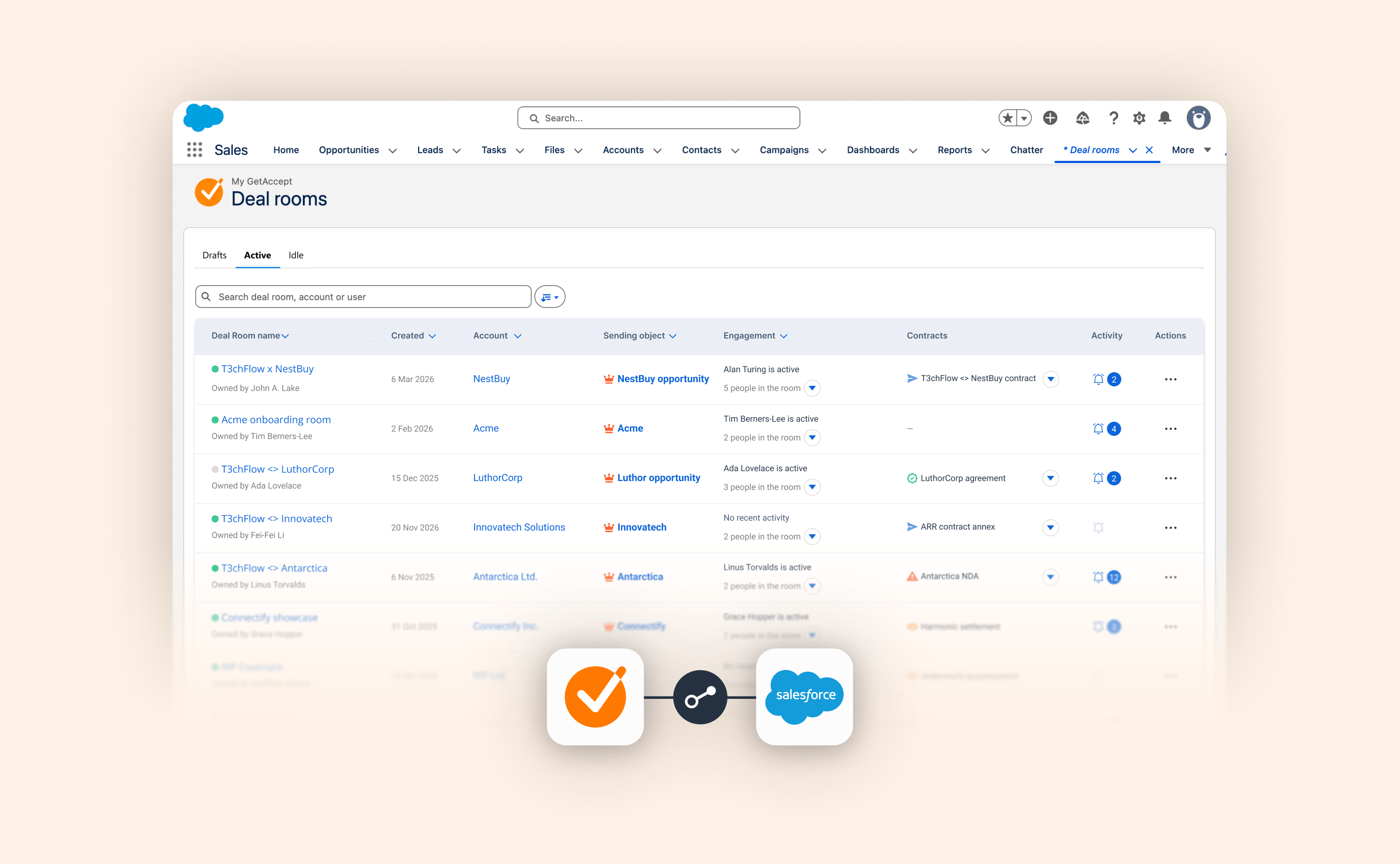Toggle the activity bell on the Acme onboarding row
This screenshot has height=864, width=1400.
[x=1098, y=429]
